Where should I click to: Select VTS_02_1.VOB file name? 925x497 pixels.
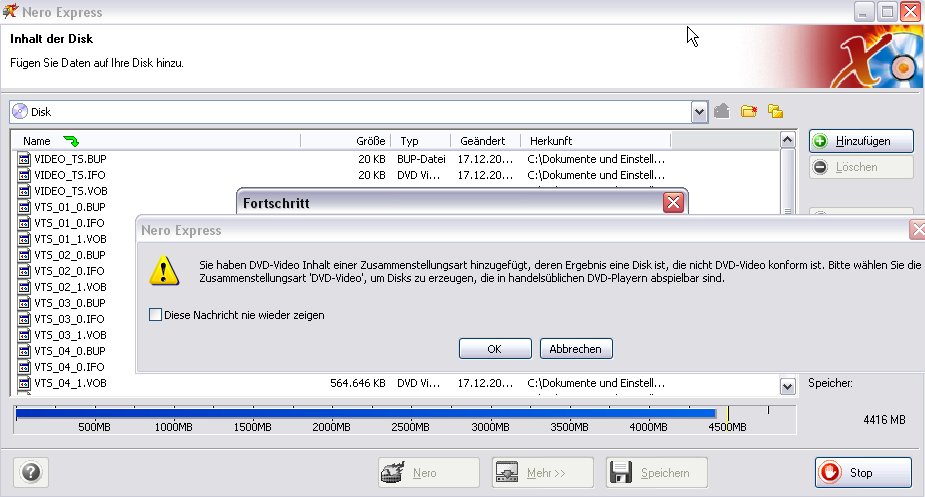tap(70, 287)
